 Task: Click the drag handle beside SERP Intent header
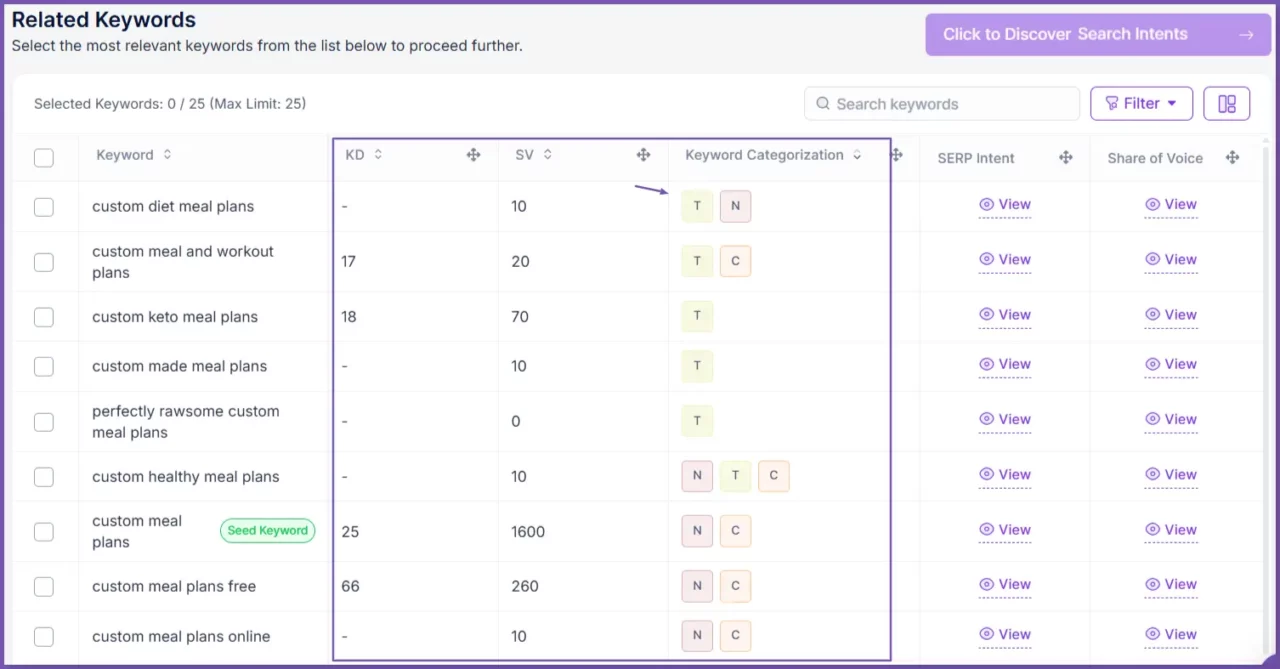pos(1066,158)
